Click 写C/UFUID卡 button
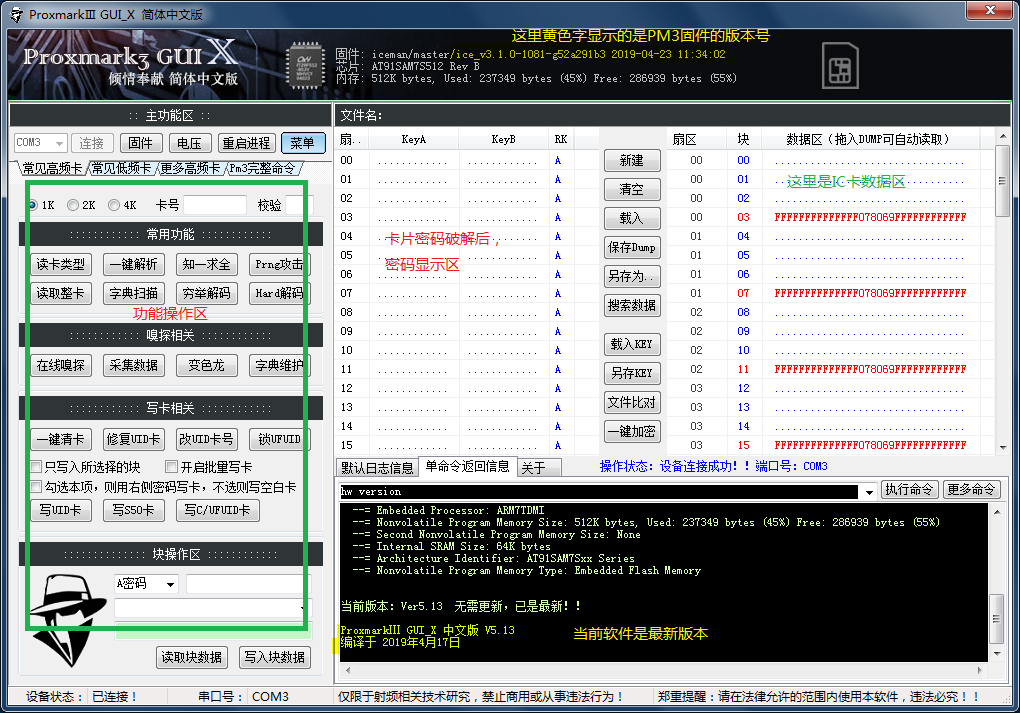This screenshot has width=1020, height=713. (217, 510)
